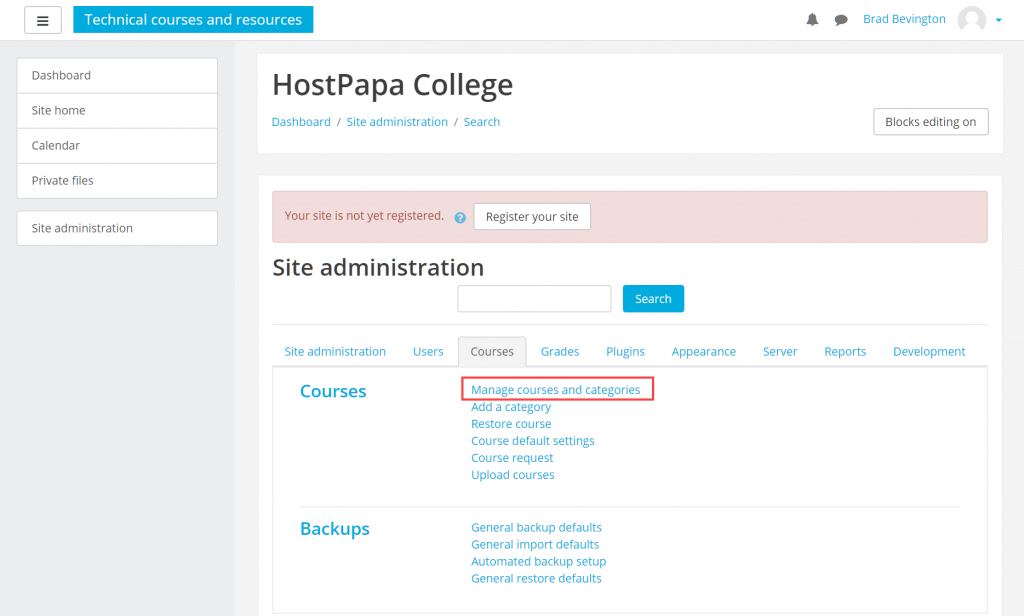The image size is (1024, 616).
Task: Select the Courses tab
Action: pyautogui.click(x=492, y=351)
